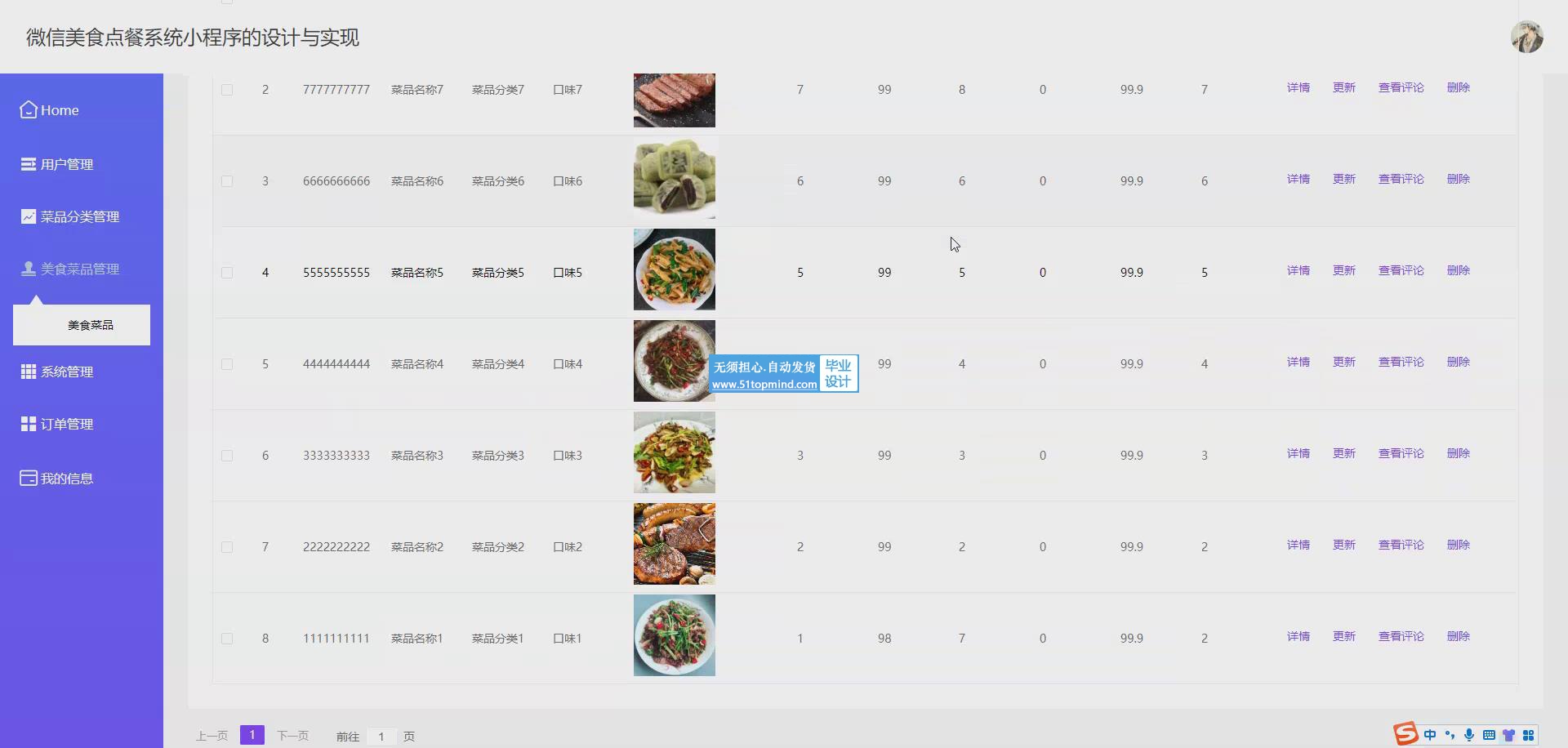Click the 菜品分类管理 chart icon
Image resolution: width=1568 pixels, height=748 pixels.
pyautogui.click(x=29, y=216)
